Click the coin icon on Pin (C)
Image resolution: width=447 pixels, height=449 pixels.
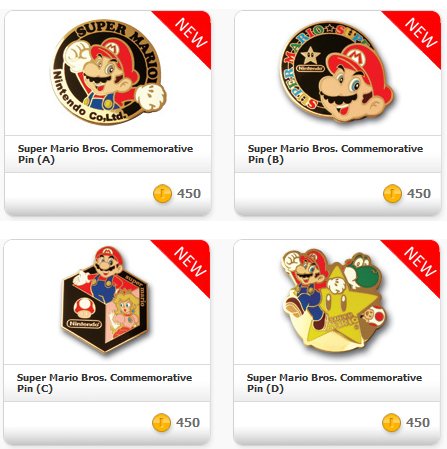(x=161, y=423)
